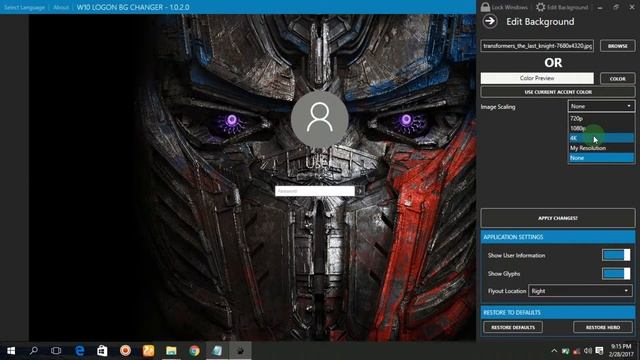640x360 pixels.
Task: Click the red network tray icon
Action: point(576,351)
